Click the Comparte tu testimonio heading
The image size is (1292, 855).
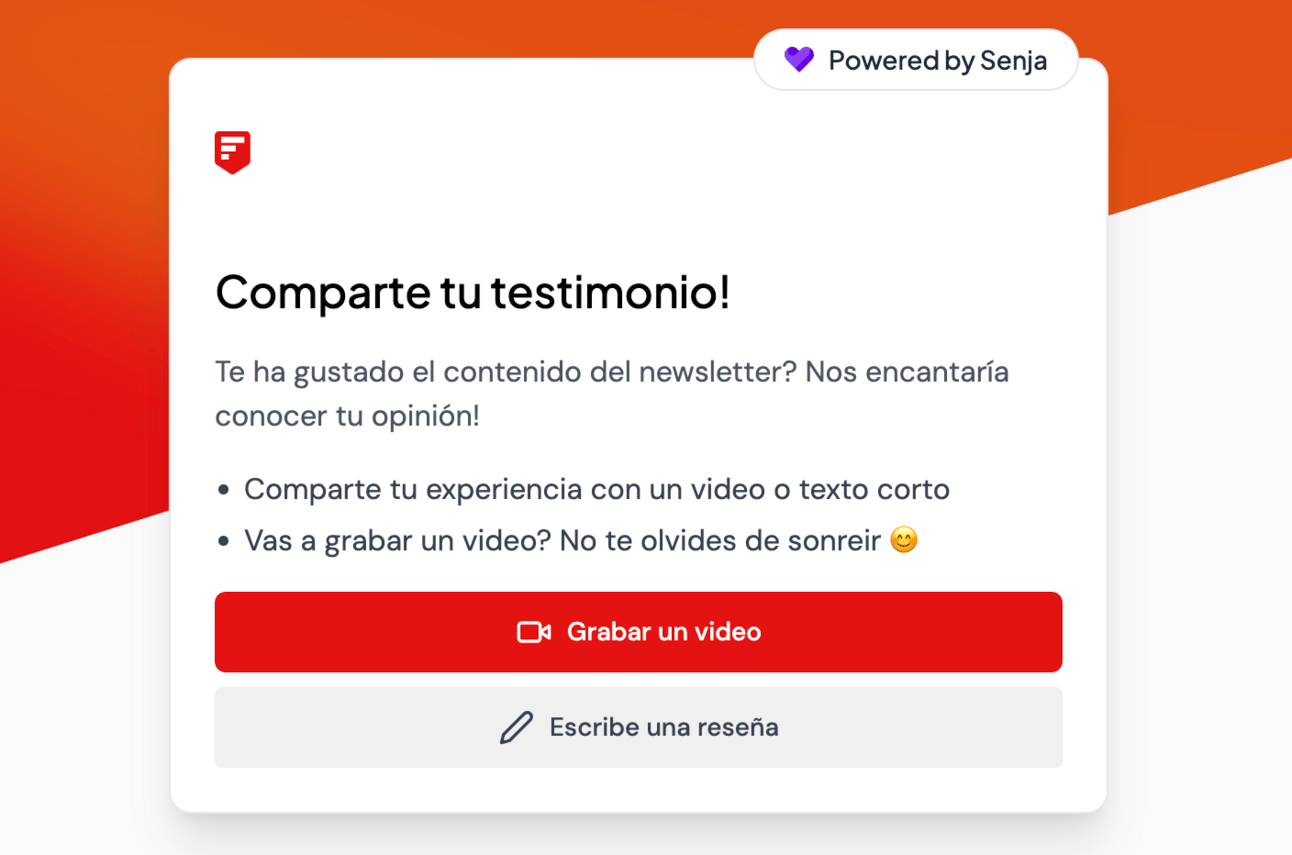473,292
